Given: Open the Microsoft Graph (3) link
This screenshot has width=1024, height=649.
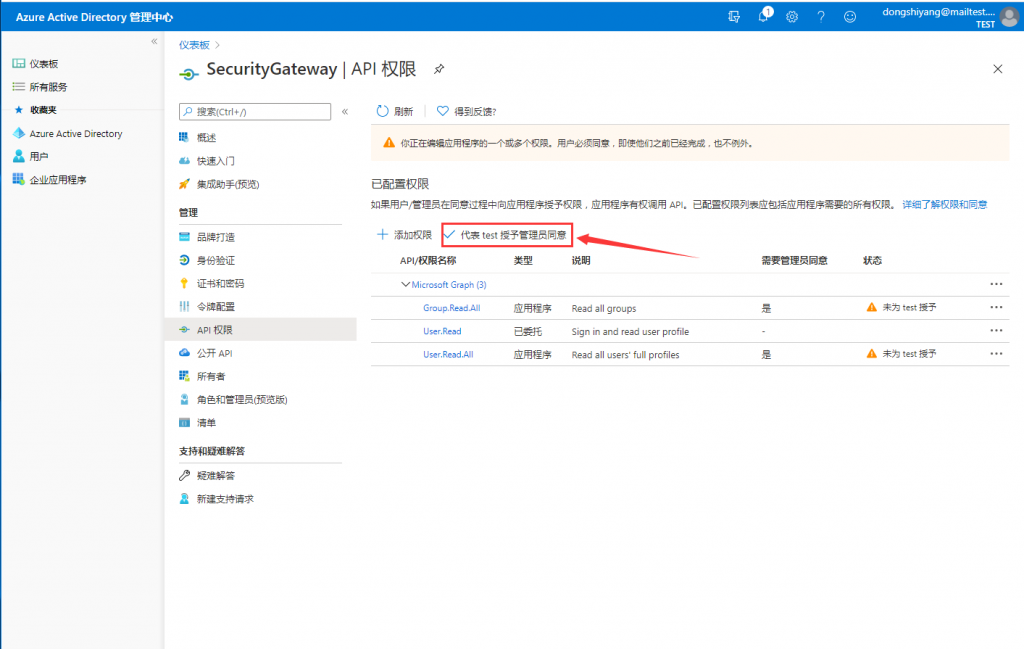Looking at the screenshot, I should tap(449, 285).
